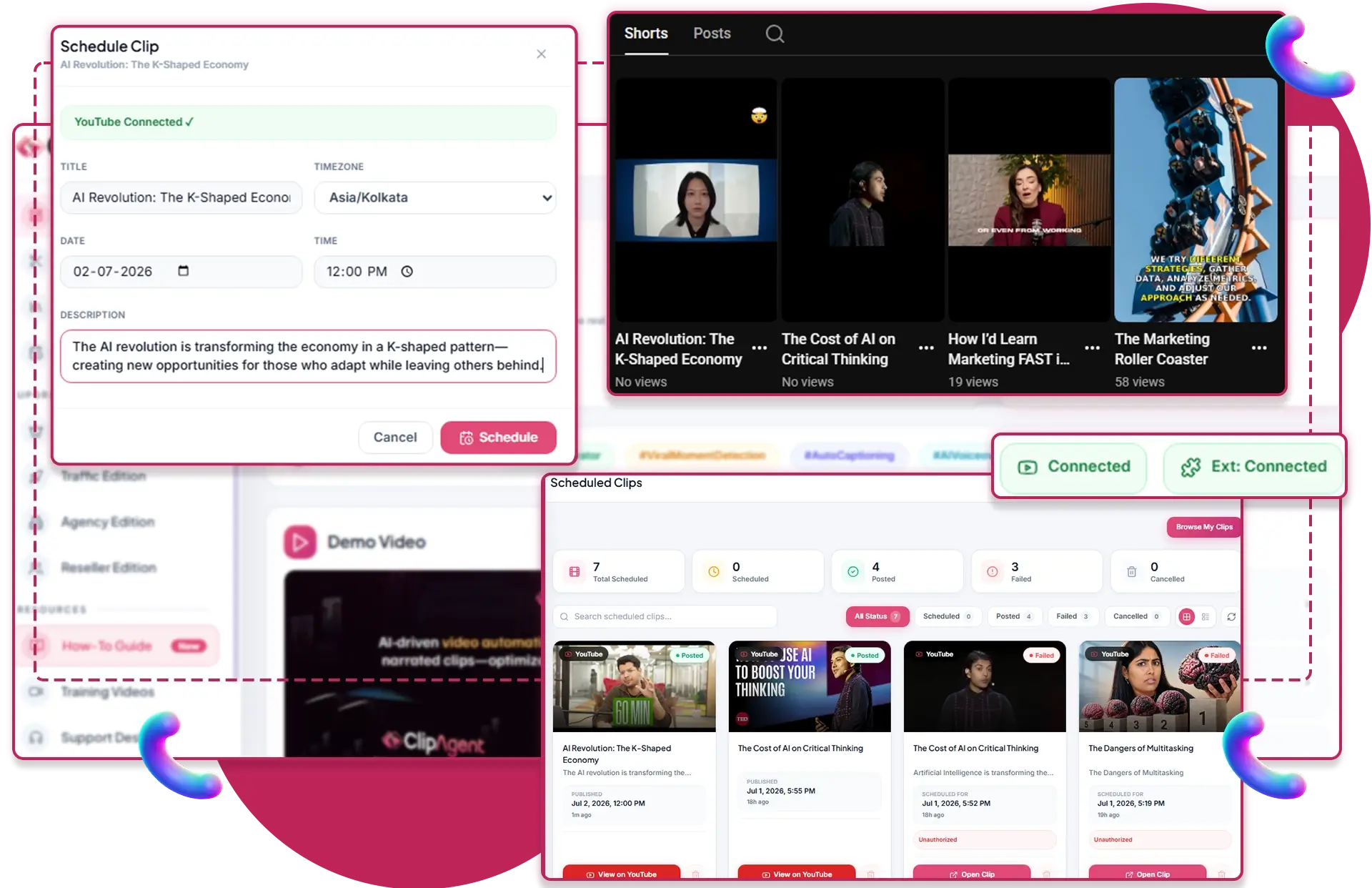
Task: Open the search icon beside Posts tab
Action: [x=775, y=34]
